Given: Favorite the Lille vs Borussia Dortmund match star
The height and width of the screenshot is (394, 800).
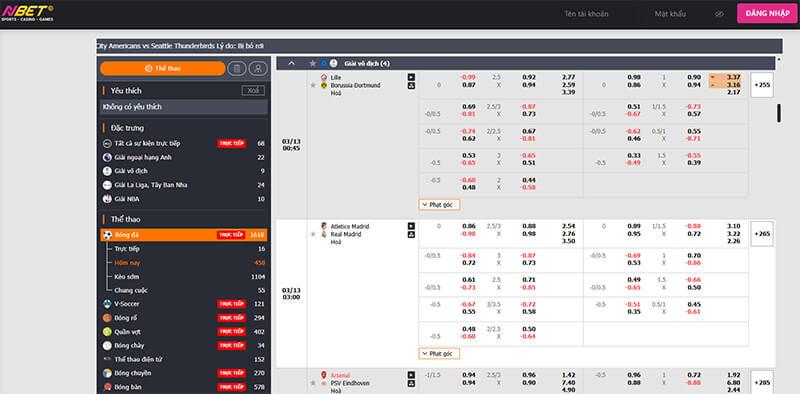Looking at the screenshot, I should pos(313,85).
